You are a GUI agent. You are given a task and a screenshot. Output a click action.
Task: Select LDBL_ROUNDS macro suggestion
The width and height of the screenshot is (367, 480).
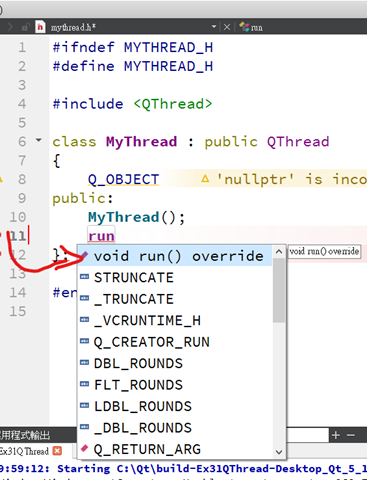(175, 406)
